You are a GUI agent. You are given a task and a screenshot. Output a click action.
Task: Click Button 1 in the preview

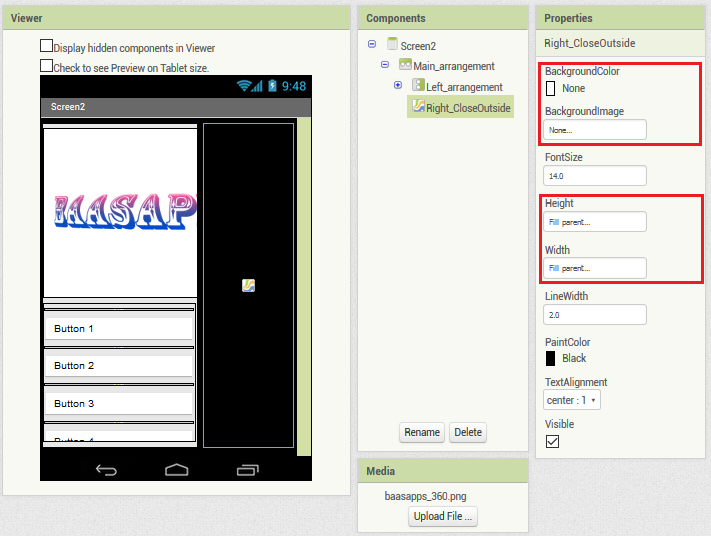119,328
